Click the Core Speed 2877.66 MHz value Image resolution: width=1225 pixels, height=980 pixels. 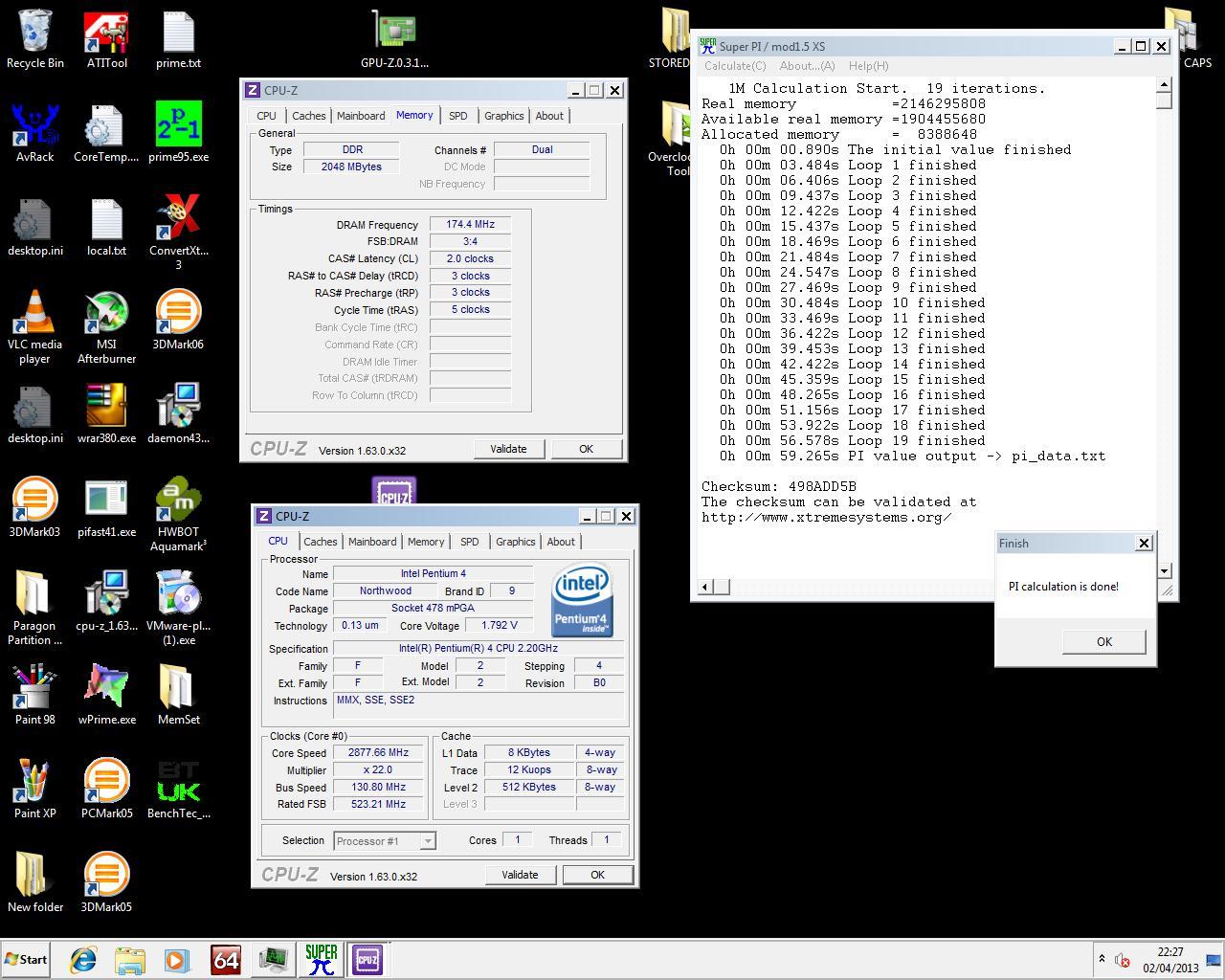click(378, 752)
